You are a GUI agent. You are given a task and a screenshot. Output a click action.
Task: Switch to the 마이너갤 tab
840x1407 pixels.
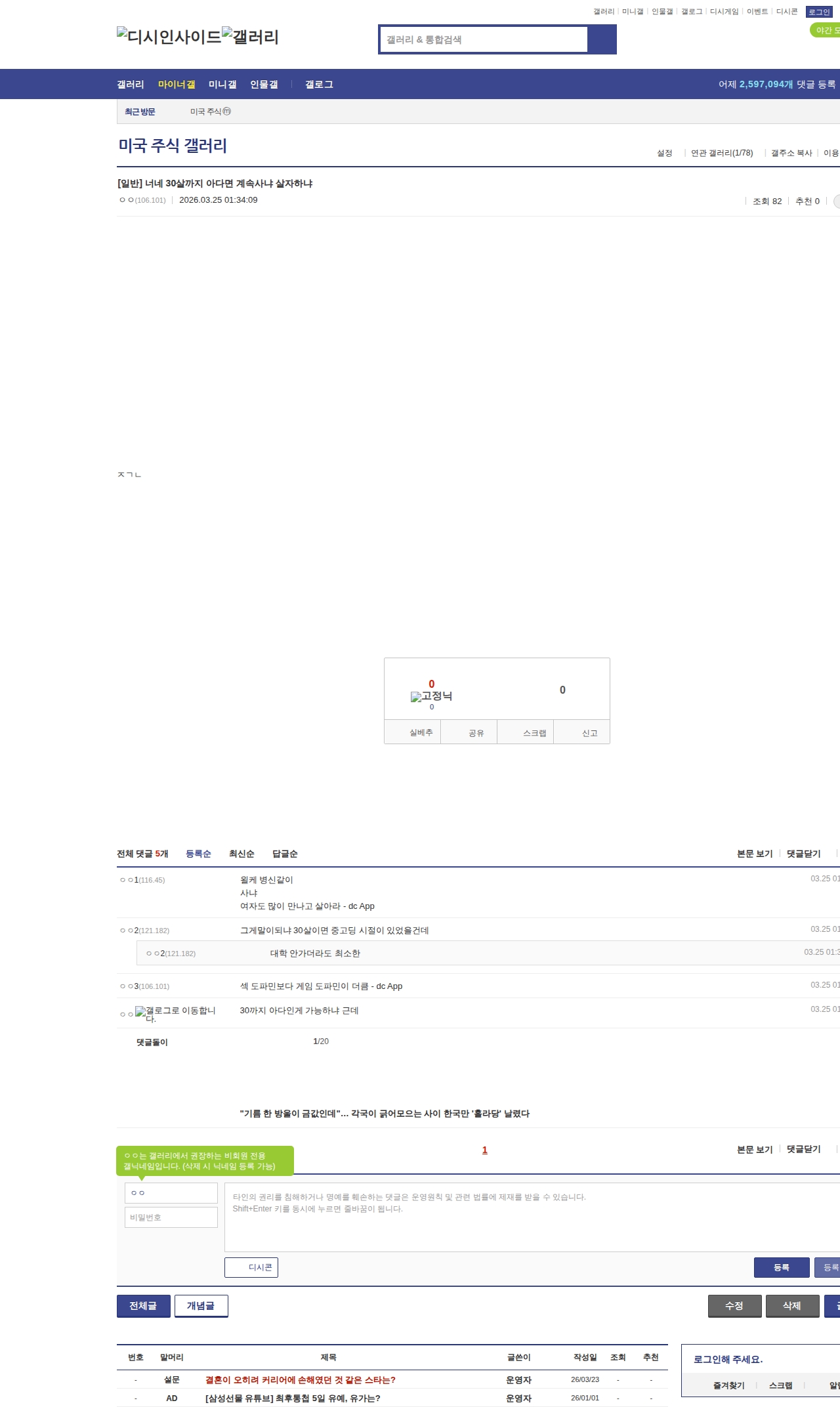[177, 85]
